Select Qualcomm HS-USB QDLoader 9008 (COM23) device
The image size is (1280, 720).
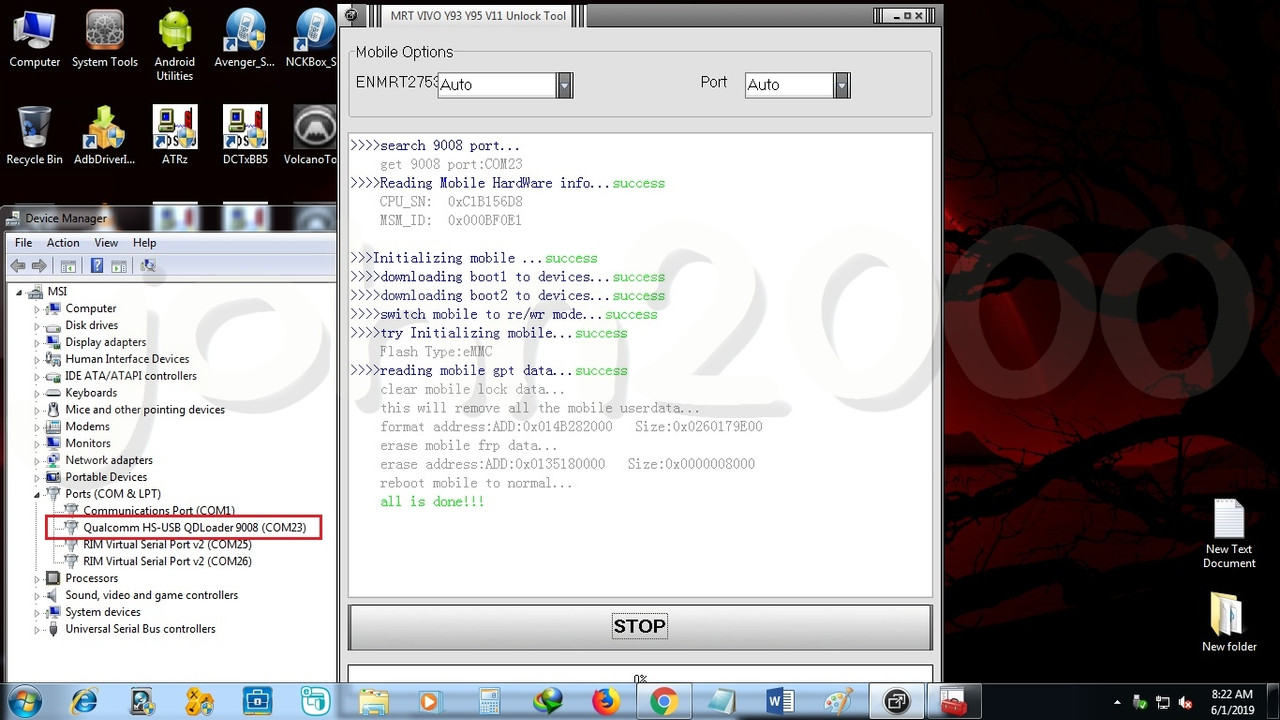(x=194, y=527)
